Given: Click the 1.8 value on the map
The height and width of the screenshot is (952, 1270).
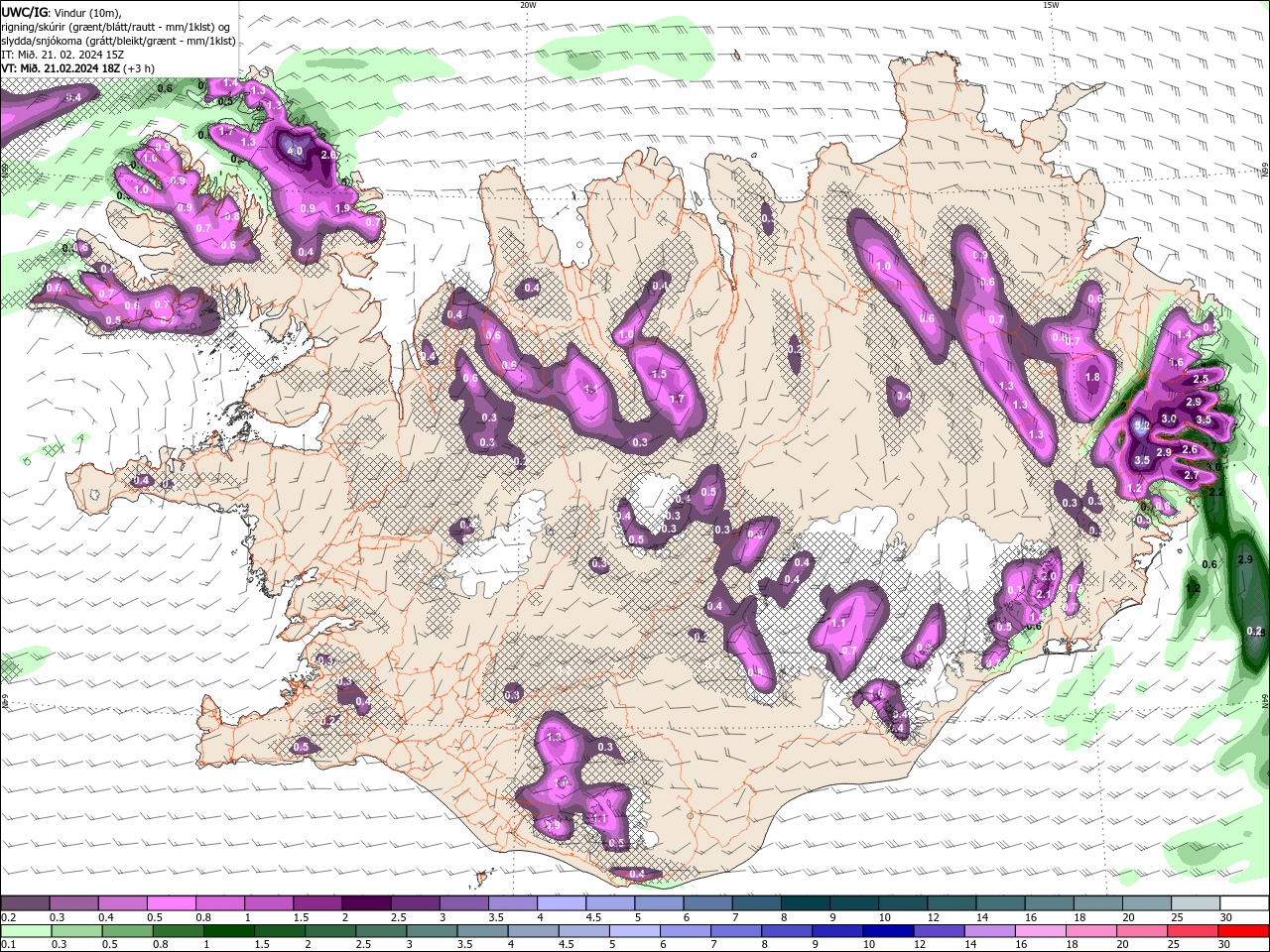Looking at the screenshot, I should coord(1092,377).
